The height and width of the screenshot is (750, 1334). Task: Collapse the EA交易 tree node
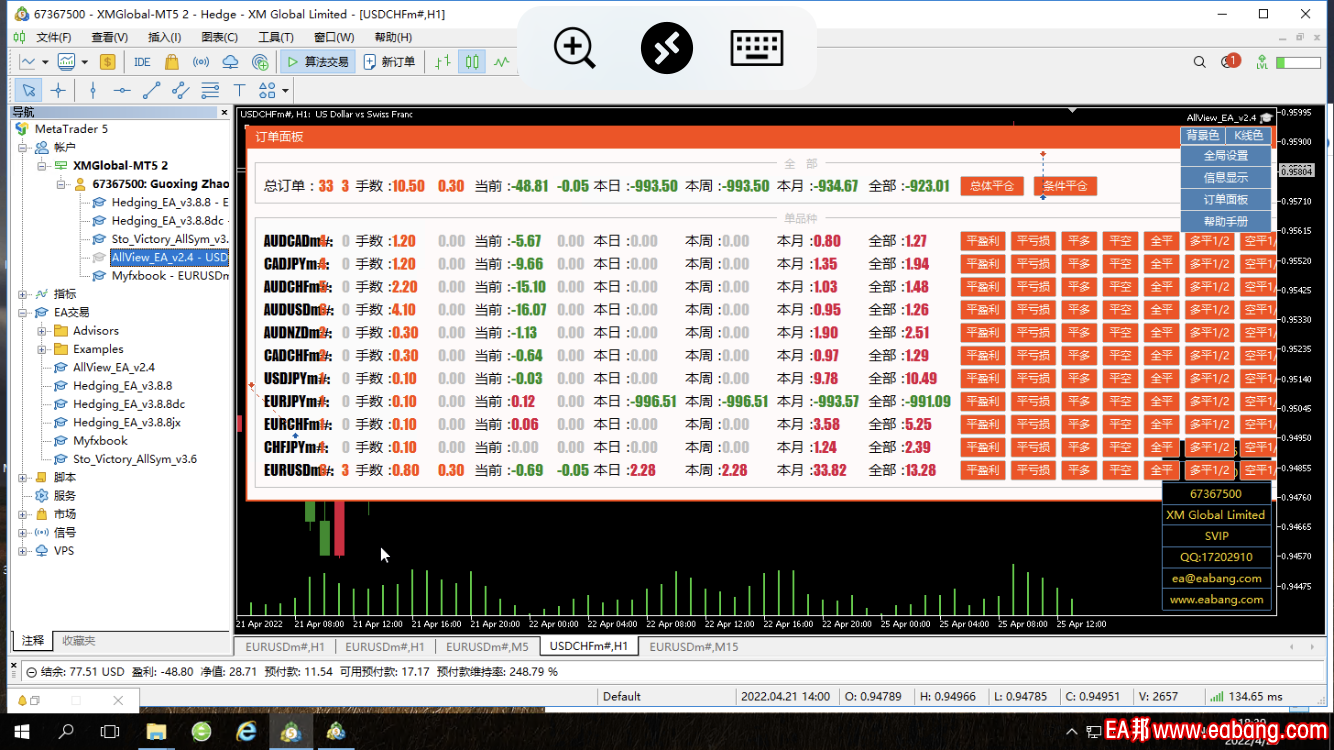(x=23, y=312)
